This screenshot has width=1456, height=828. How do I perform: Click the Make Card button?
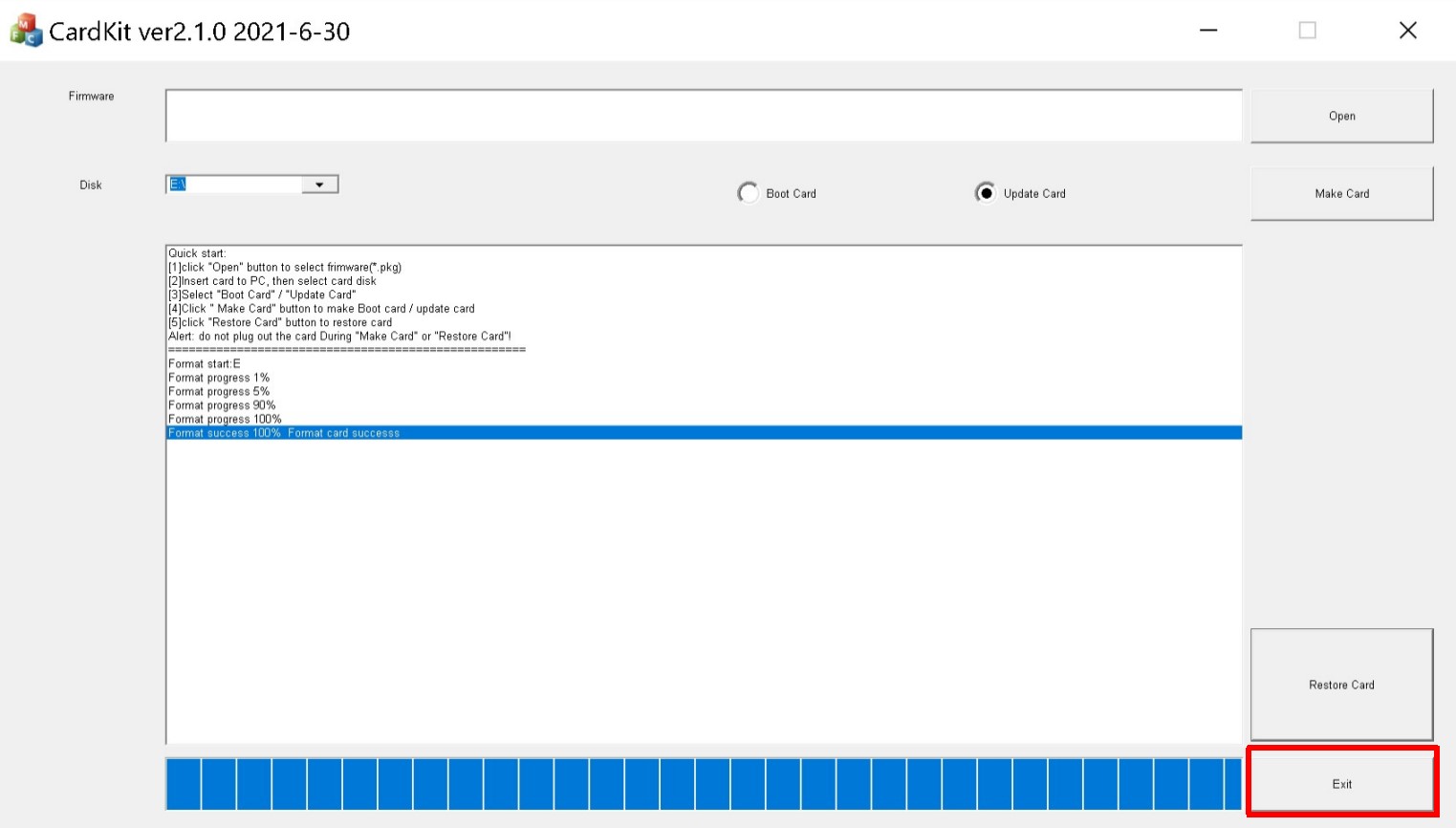pos(1341,193)
